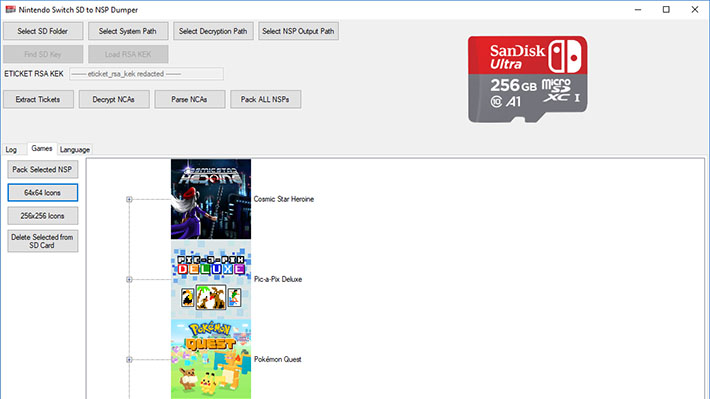Select the Pokémon Quest cover thumbnail
Image resolution: width=710 pixels, height=399 pixels.
click(x=211, y=359)
